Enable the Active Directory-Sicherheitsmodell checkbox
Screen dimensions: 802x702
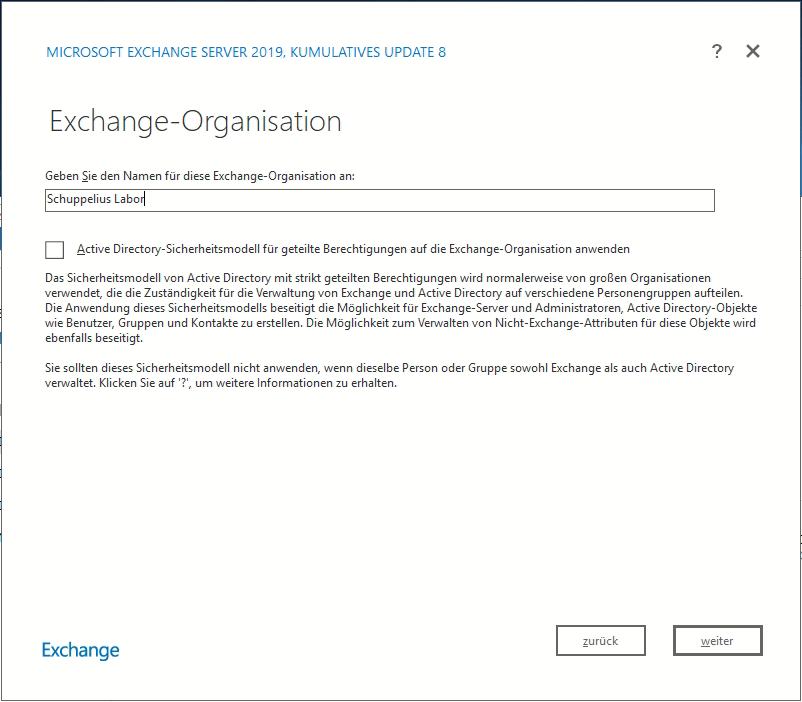click(54, 250)
